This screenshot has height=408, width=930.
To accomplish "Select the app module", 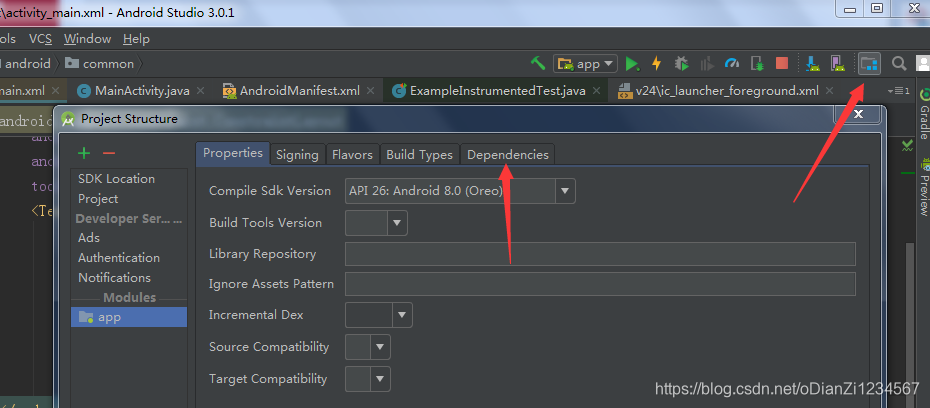I will point(129,317).
